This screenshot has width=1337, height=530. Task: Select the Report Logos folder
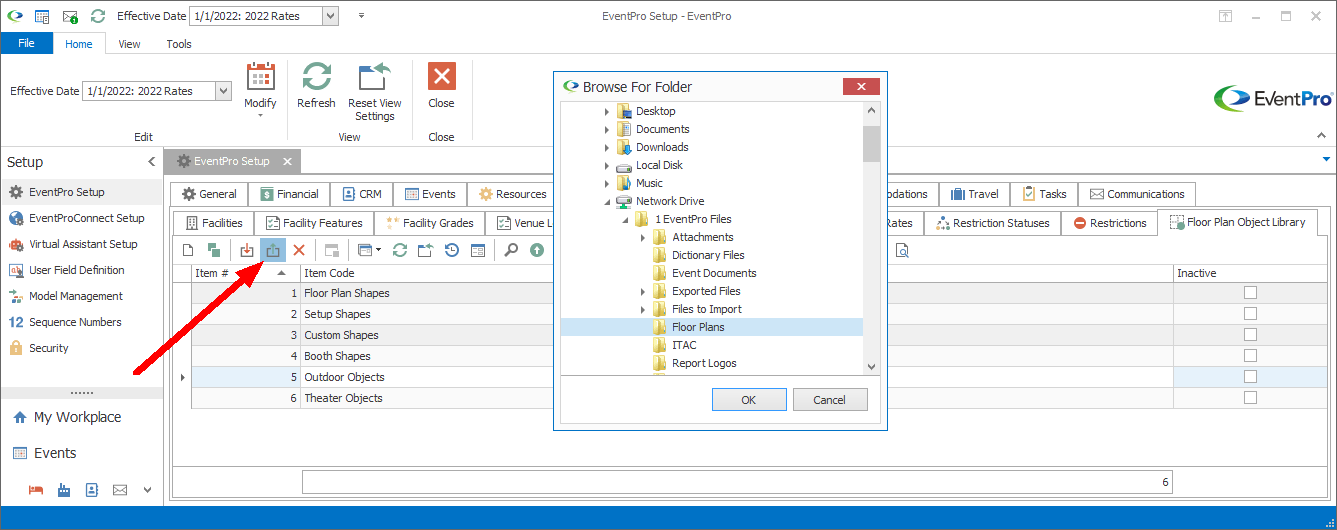tap(704, 363)
